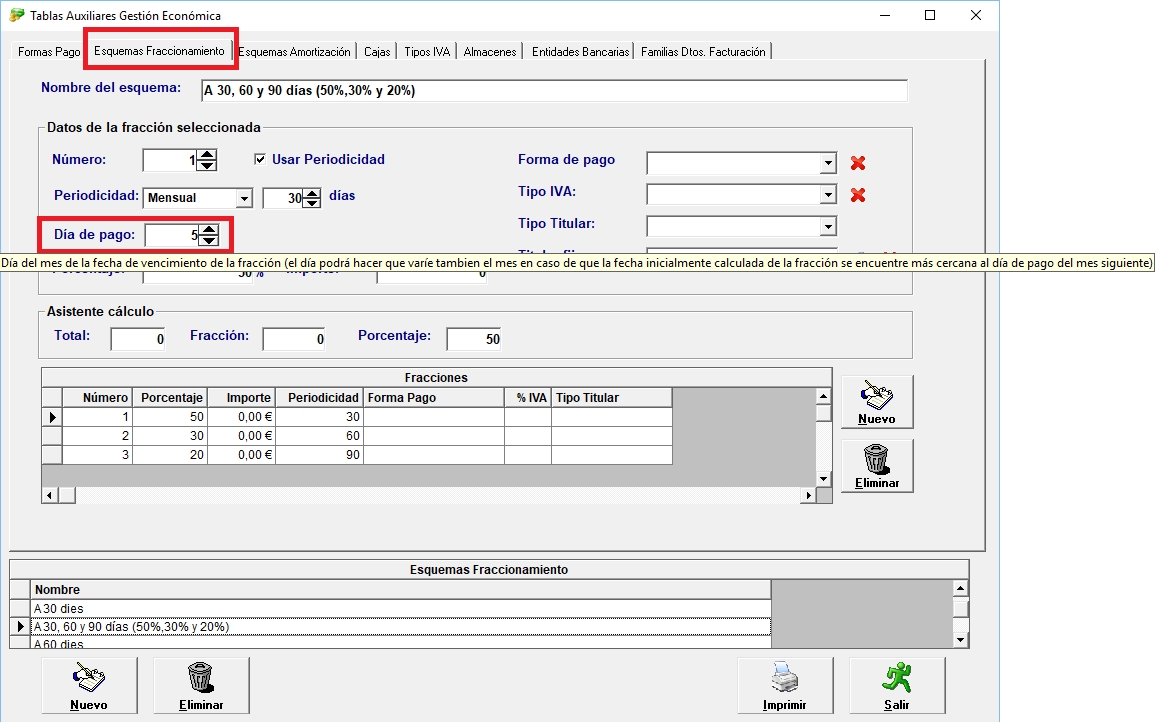Maximize the Tablas Auxiliares window
1155x722 pixels.
[930, 15]
